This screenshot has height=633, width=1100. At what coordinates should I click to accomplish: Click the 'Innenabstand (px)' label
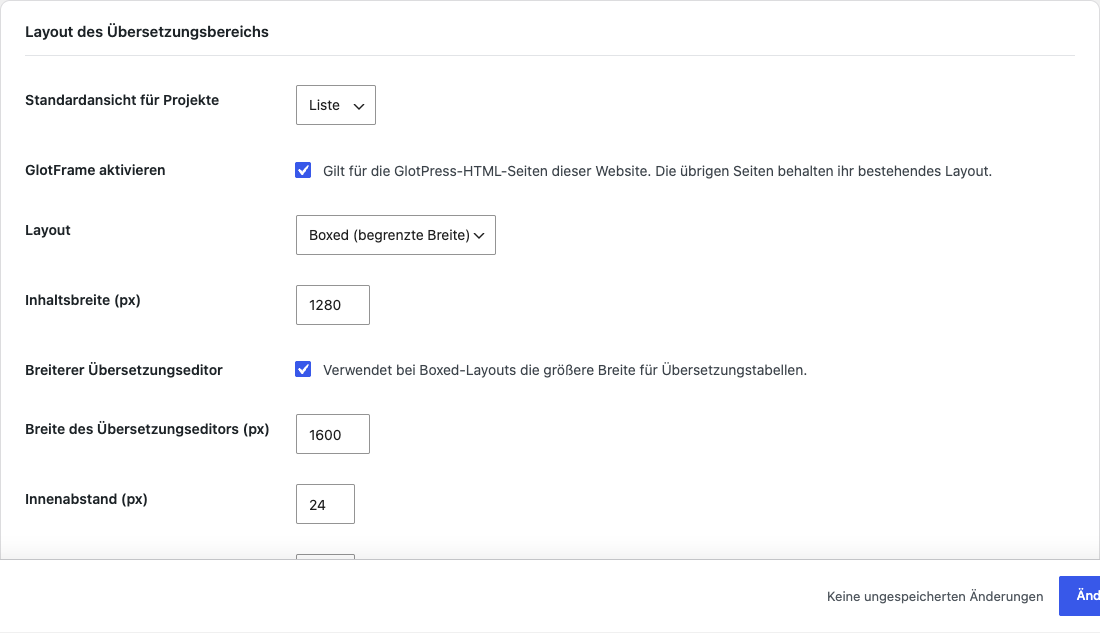click(86, 500)
